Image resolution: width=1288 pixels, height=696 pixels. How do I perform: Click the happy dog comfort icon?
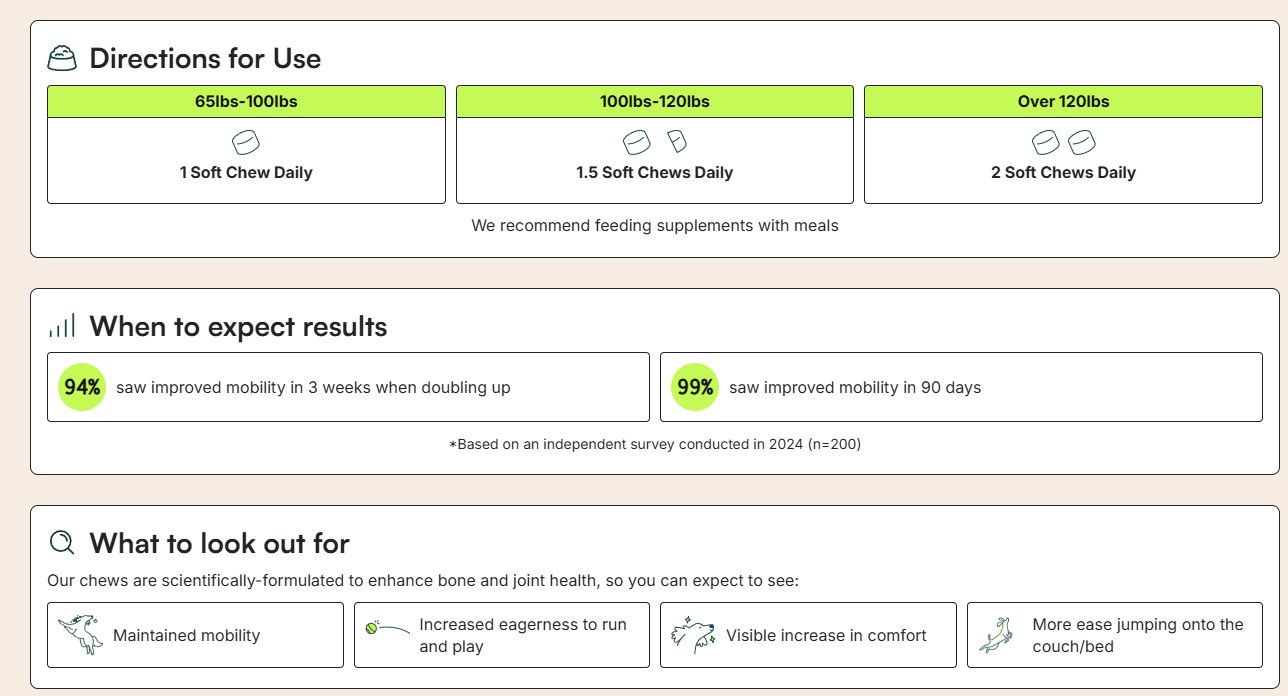(693, 635)
